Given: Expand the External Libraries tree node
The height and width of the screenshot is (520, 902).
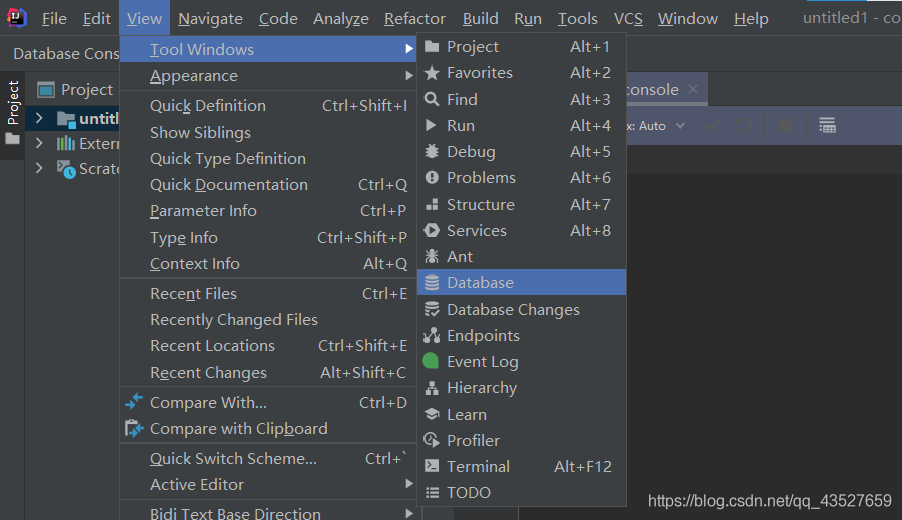Looking at the screenshot, I should pyautogui.click(x=39, y=144).
